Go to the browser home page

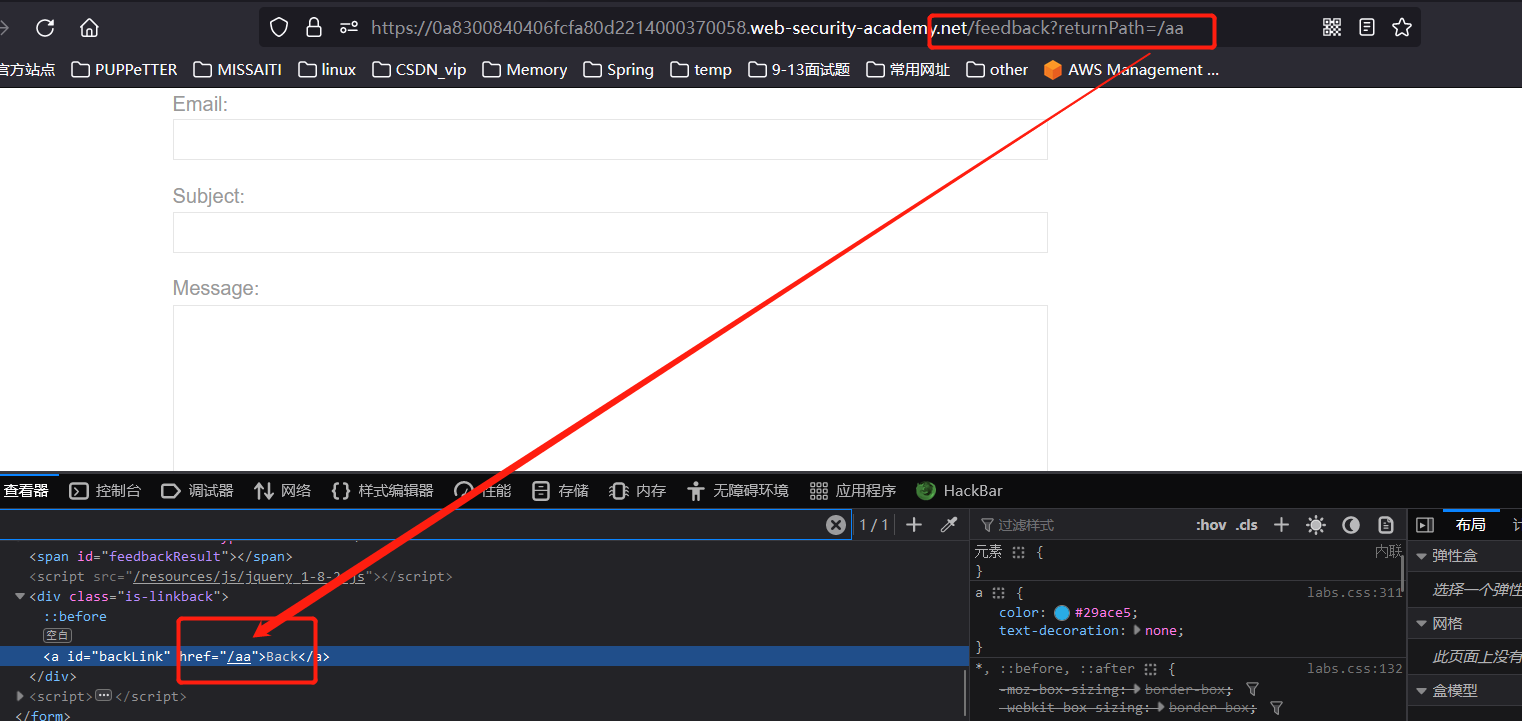(x=89, y=28)
